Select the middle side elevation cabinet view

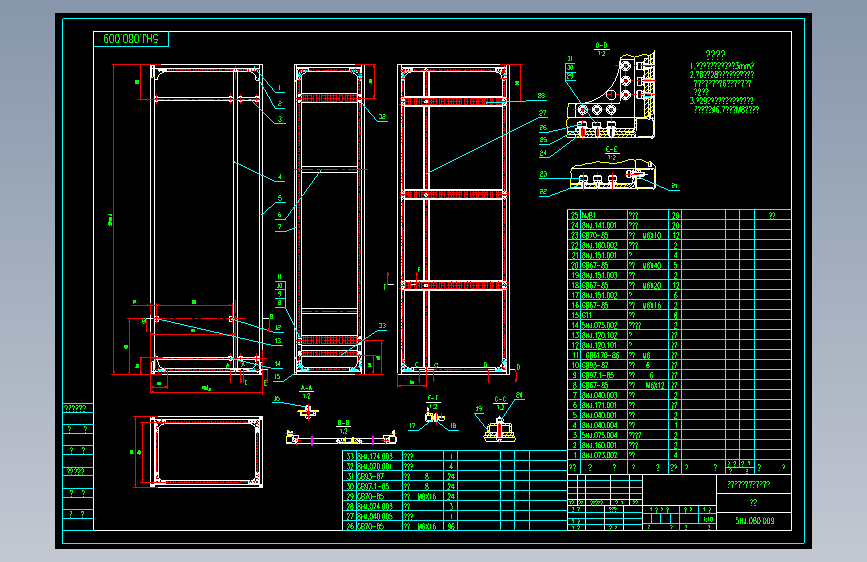329,219
